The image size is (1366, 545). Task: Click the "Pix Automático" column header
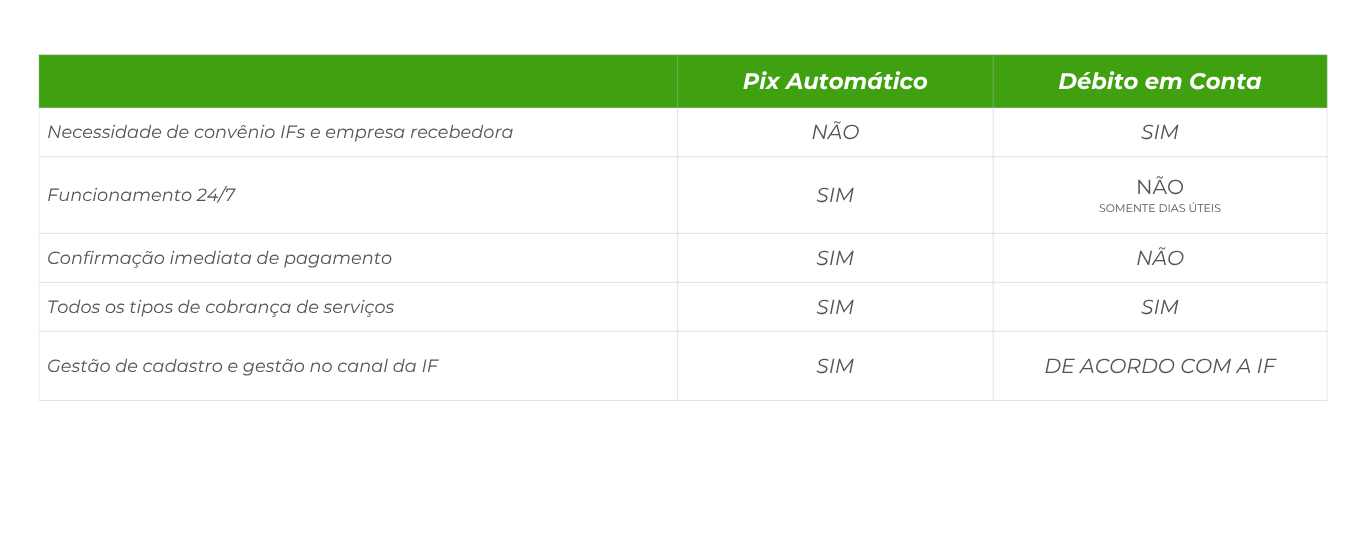[x=834, y=81]
